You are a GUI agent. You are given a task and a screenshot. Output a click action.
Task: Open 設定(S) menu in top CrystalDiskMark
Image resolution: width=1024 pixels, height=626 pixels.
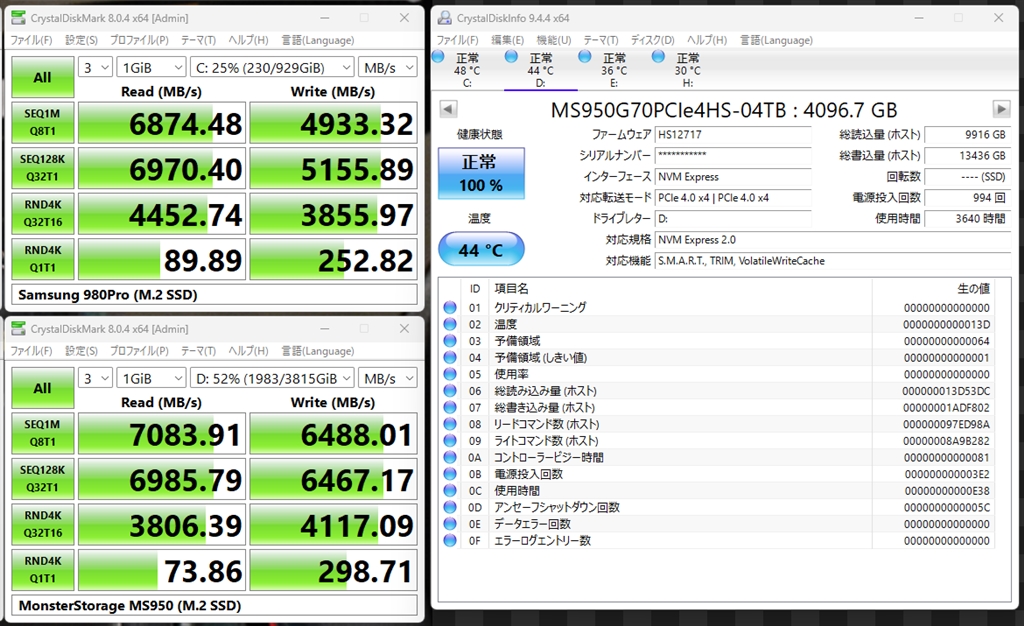pos(81,40)
